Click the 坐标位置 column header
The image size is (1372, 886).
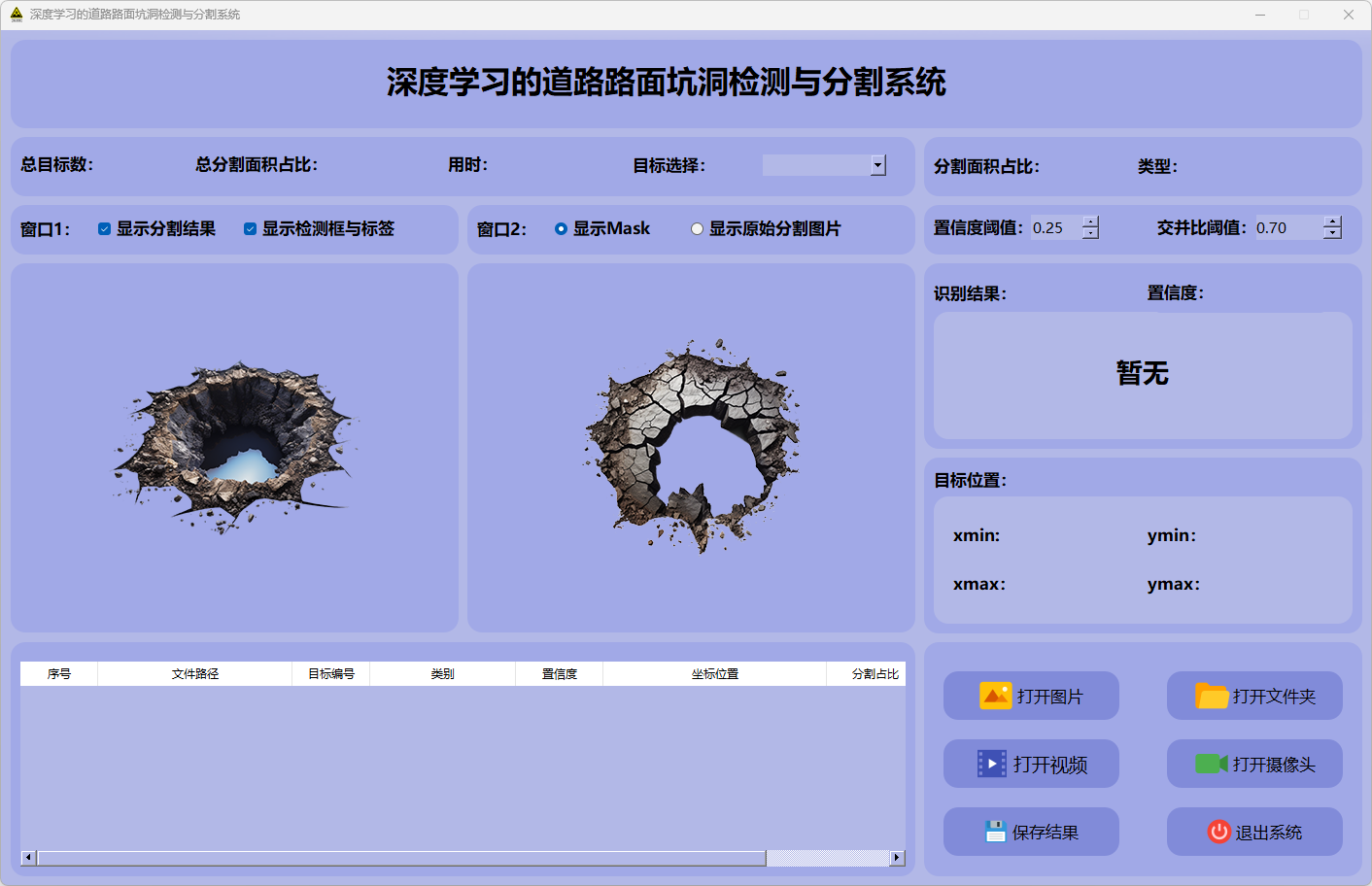coord(714,674)
